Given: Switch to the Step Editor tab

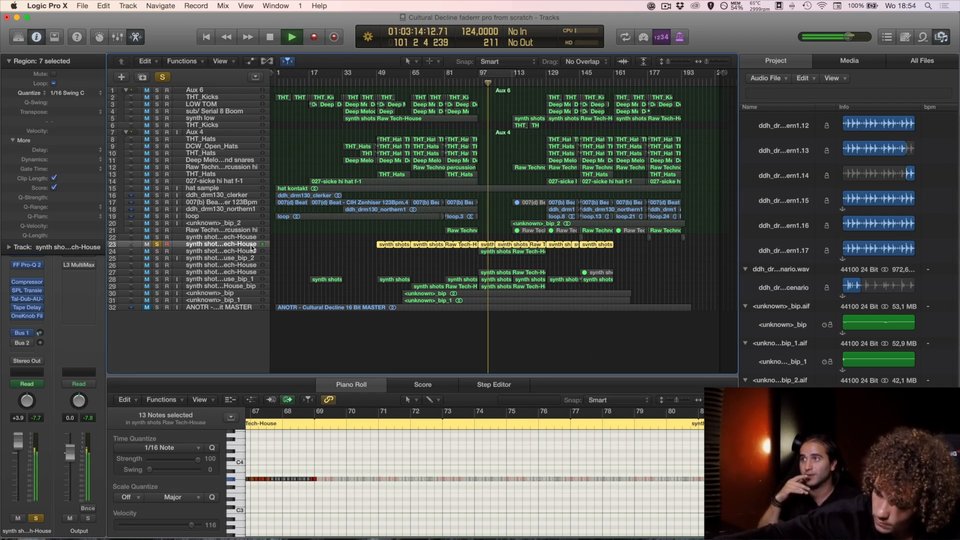Looking at the screenshot, I should click(x=493, y=384).
